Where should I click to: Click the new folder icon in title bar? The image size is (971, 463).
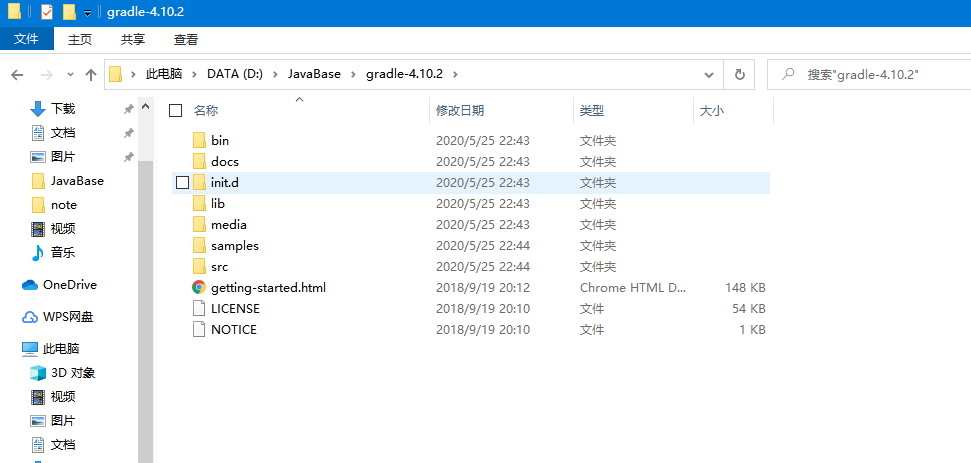click(69, 11)
